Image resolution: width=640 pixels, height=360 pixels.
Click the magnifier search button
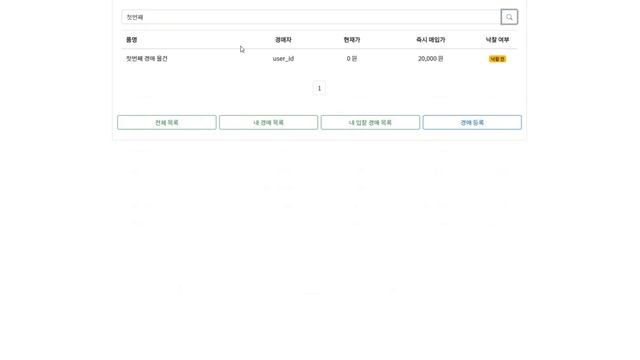point(509,17)
